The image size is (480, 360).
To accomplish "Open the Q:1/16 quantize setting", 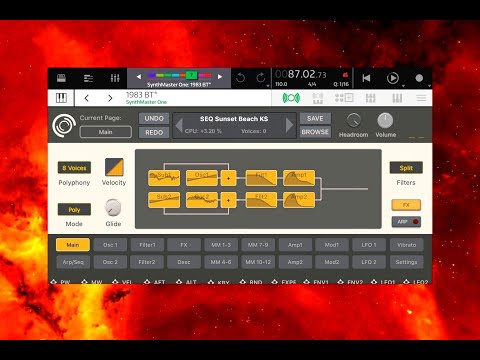I will click(x=341, y=84).
